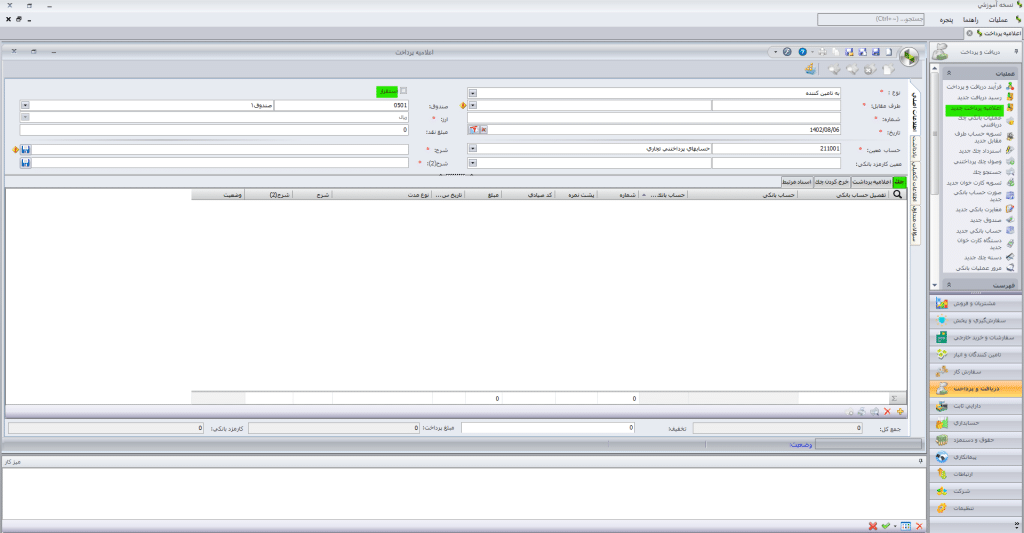Open 'شرکت' company module
The height and width of the screenshot is (533, 1024).
click(x=976, y=491)
